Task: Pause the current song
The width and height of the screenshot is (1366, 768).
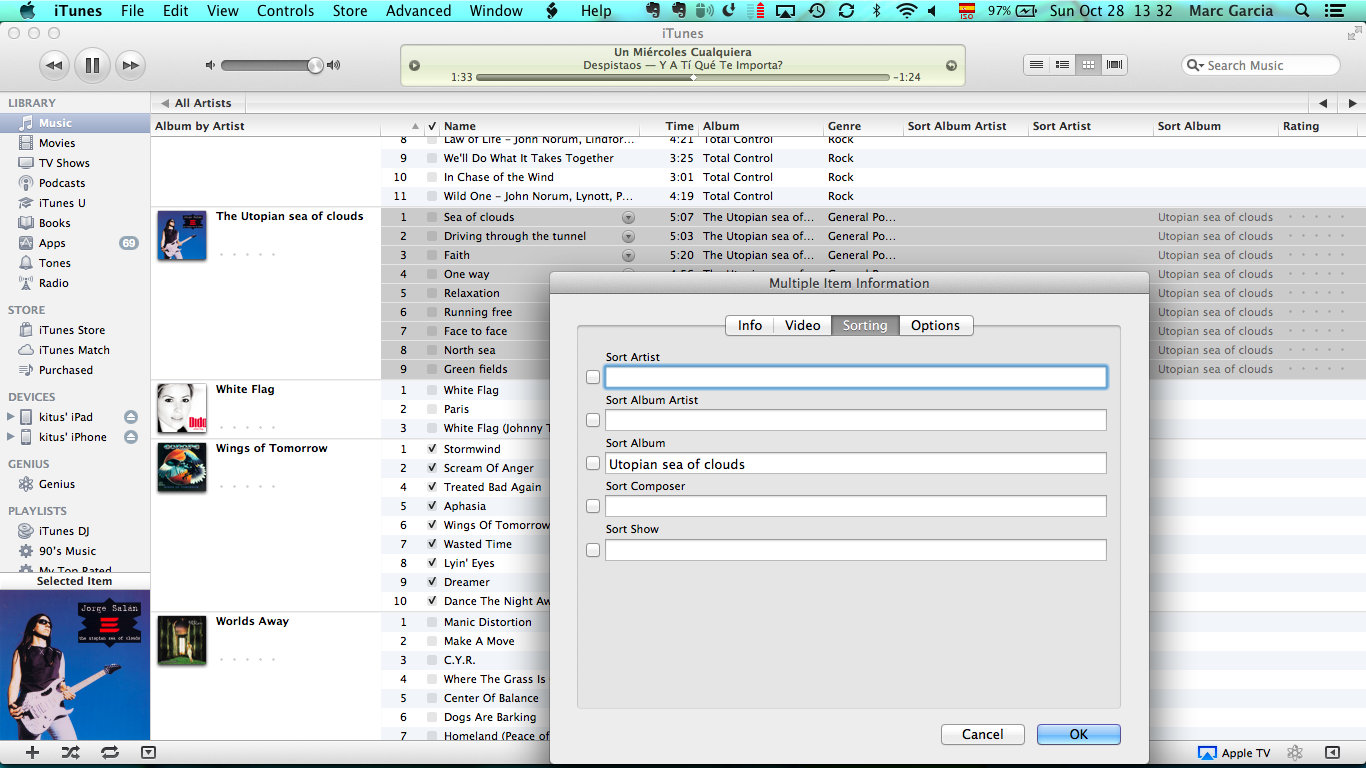Action: (92, 66)
